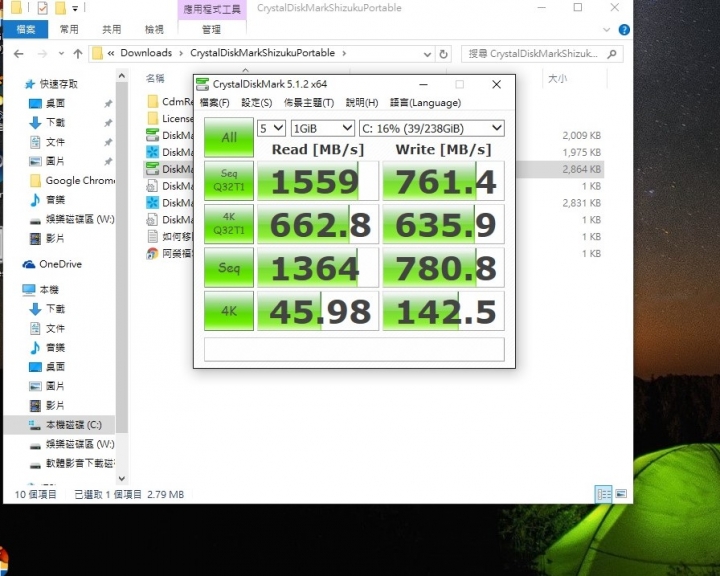Sort by the 大小 column header
This screenshot has width=720, height=576.
click(557, 79)
